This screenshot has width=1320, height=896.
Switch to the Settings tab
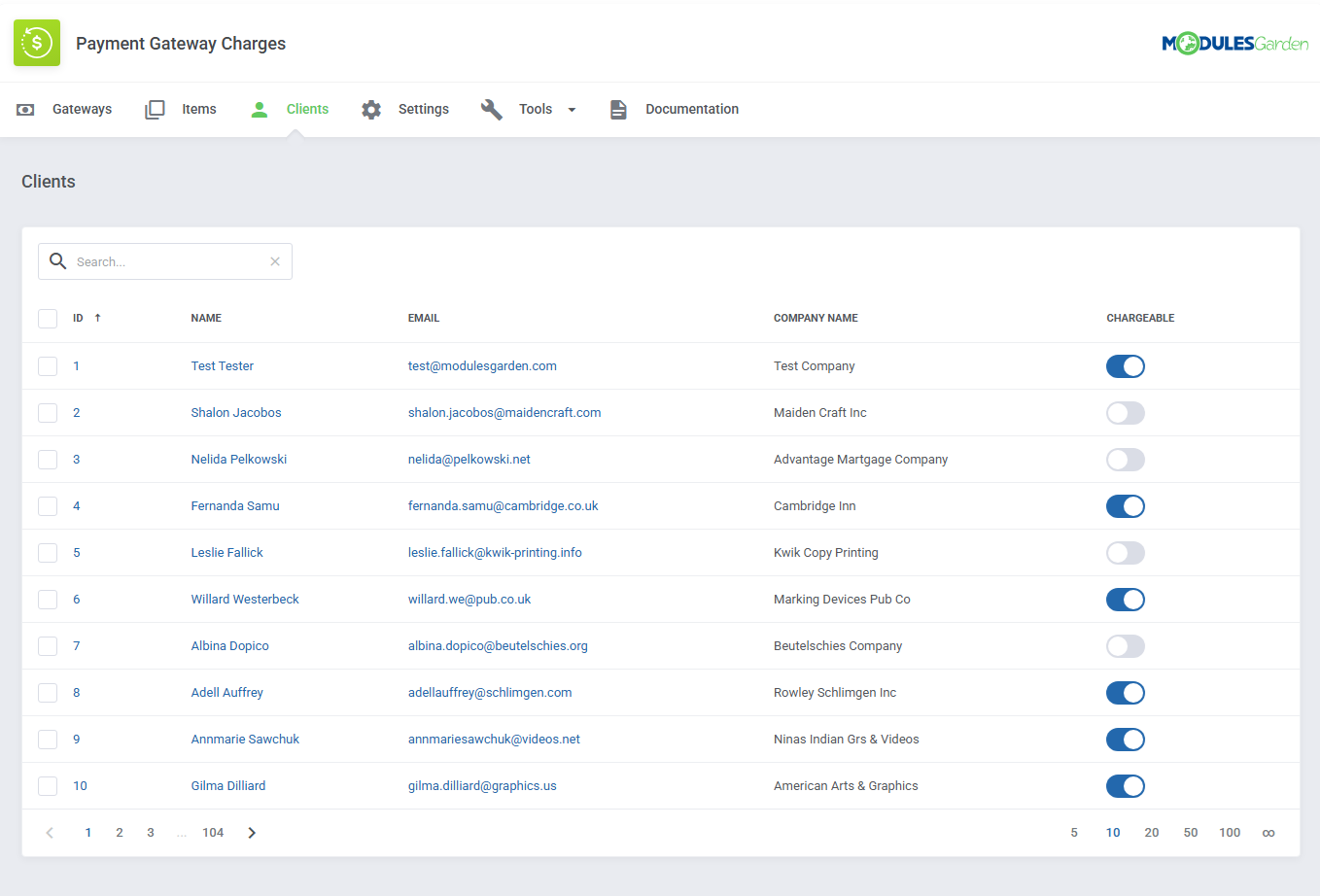(x=421, y=109)
